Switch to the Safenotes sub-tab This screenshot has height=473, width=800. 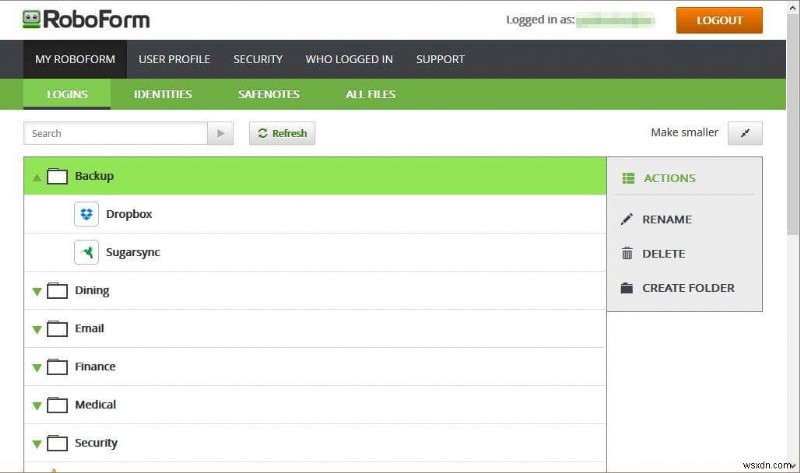click(x=269, y=94)
